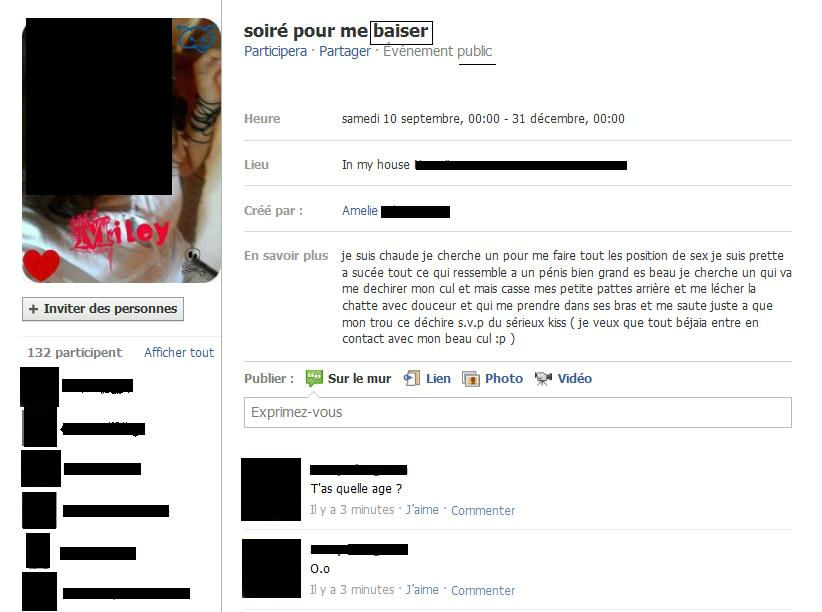The height and width of the screenshot is (612, 822).
Task: Open the first participant's avatar thumbnail
Action: point(39,387)
